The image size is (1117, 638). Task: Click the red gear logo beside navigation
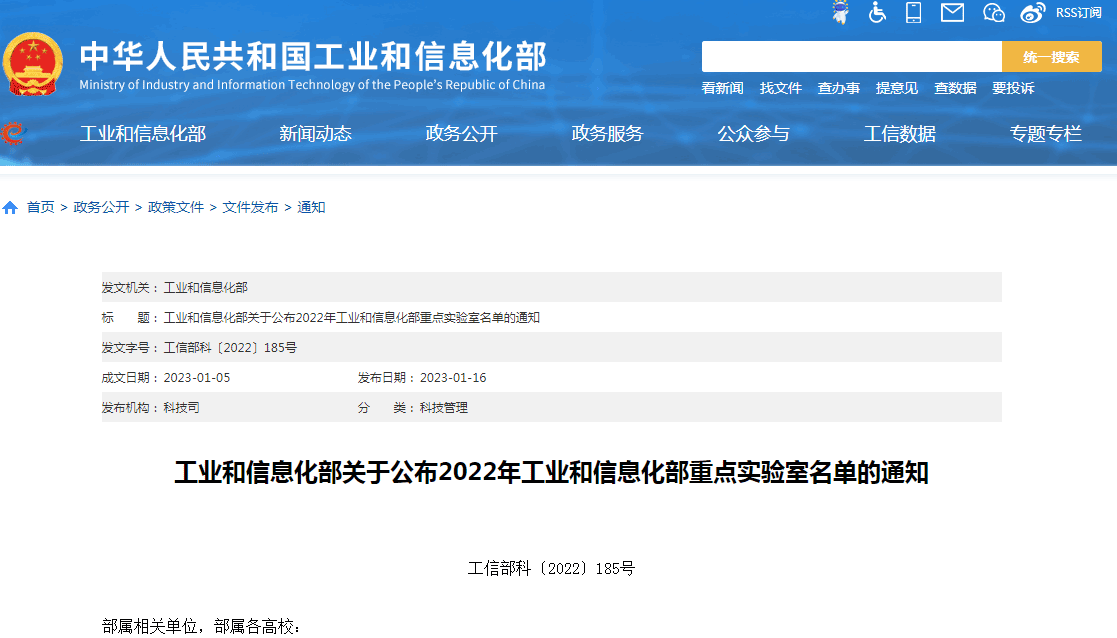click(x=13, y=133)
